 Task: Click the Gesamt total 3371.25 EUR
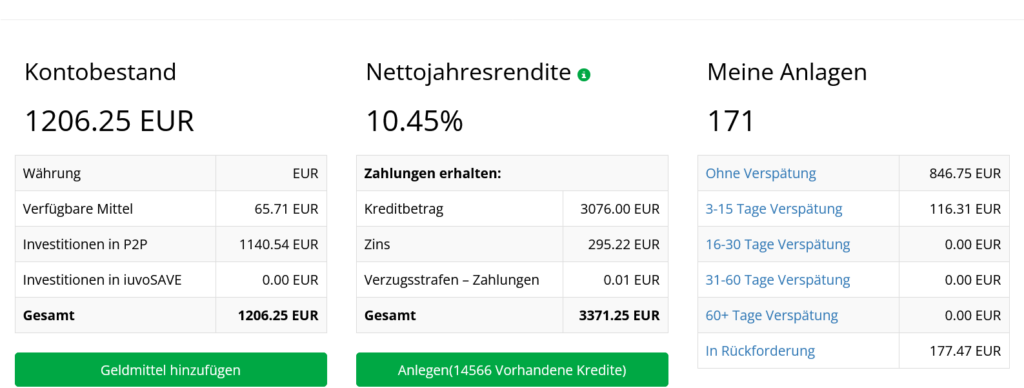[619, 315]
